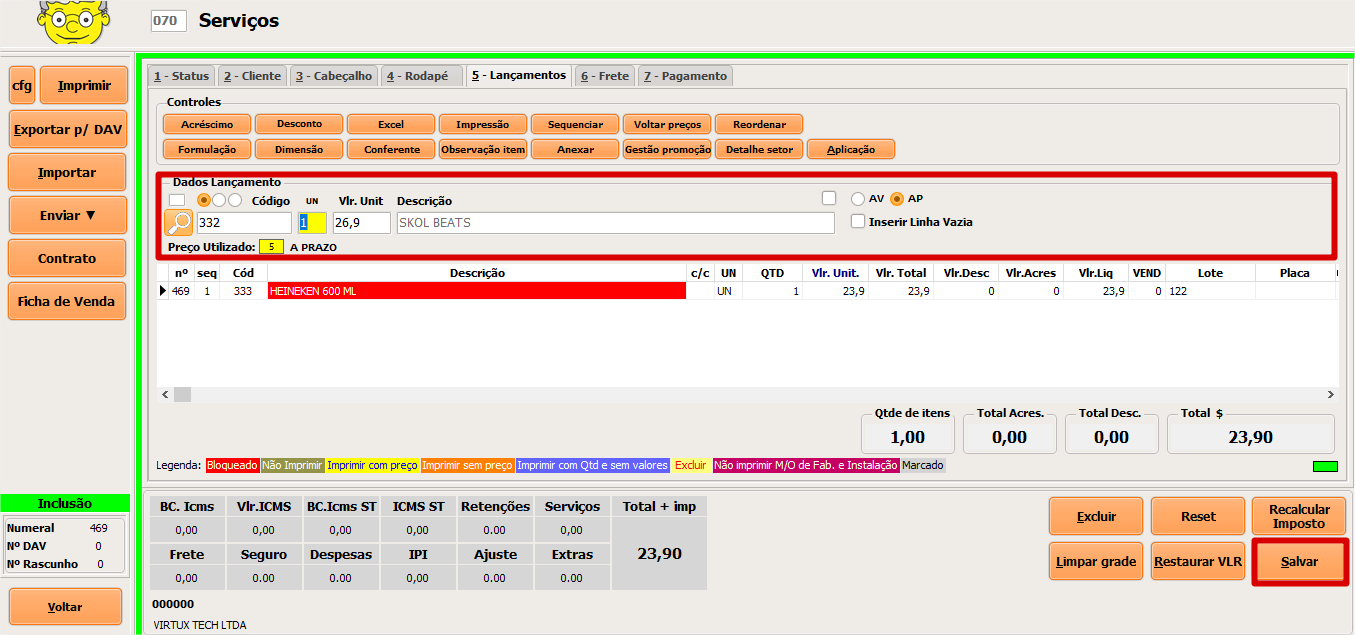The image size is (1355, 635).
Task: Click the yellow Preço Utilizado field
Action: (x=271, y=246)
